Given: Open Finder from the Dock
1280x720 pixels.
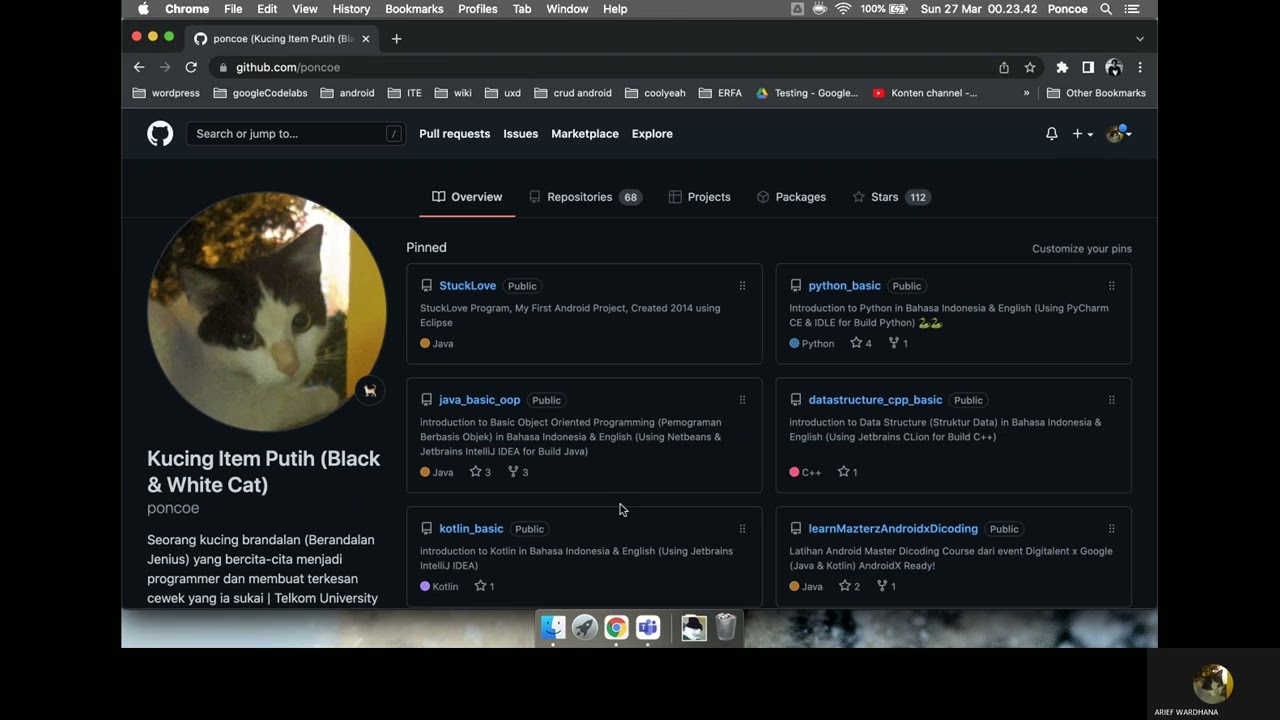Looking at the screenshot, I should tap(553, 627).
